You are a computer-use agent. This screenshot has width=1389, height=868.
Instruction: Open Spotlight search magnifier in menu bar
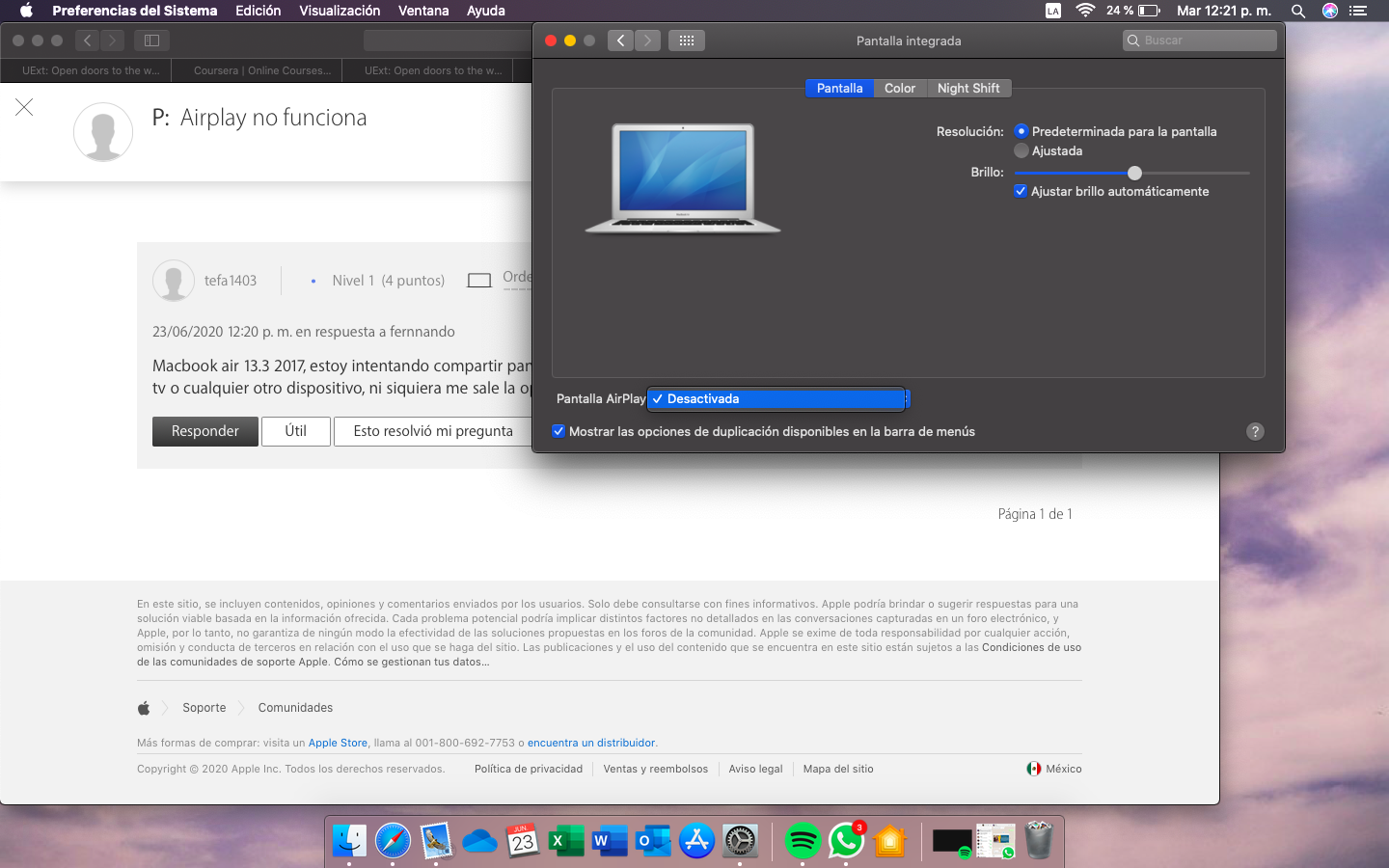1298,11
